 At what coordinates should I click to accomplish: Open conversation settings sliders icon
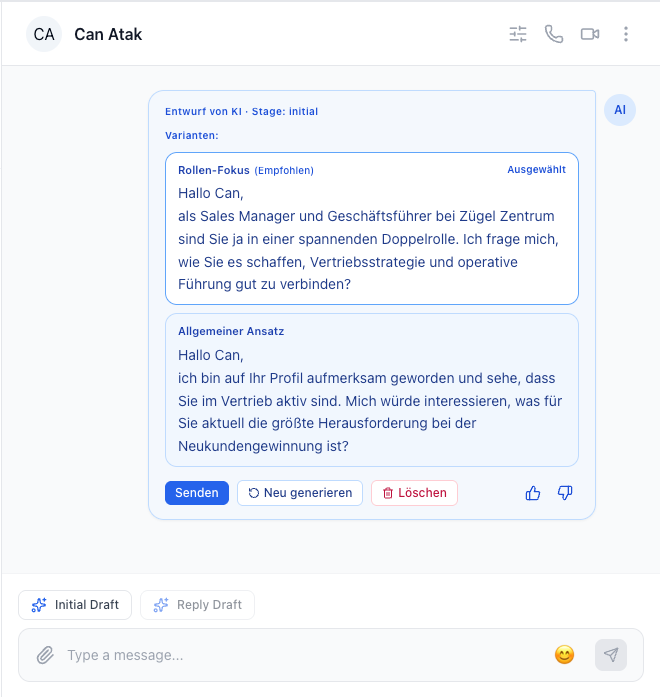[517, 34]
